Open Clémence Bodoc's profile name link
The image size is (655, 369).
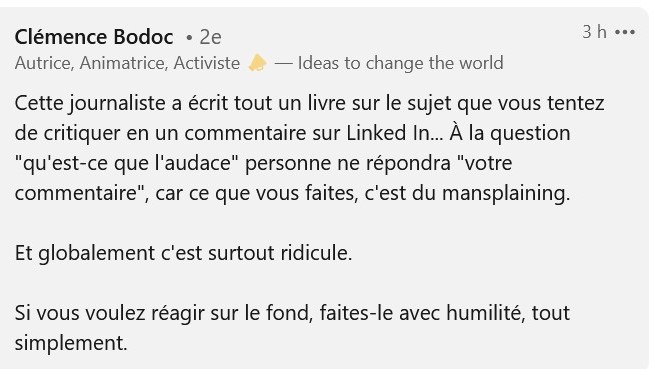(94, 37)
